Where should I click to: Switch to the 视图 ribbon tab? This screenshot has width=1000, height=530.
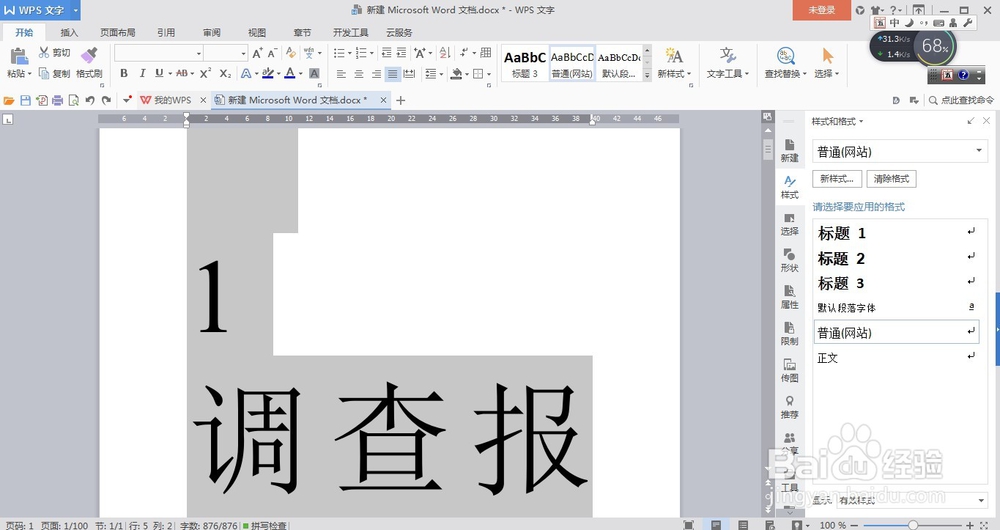[x=257, y=33]
